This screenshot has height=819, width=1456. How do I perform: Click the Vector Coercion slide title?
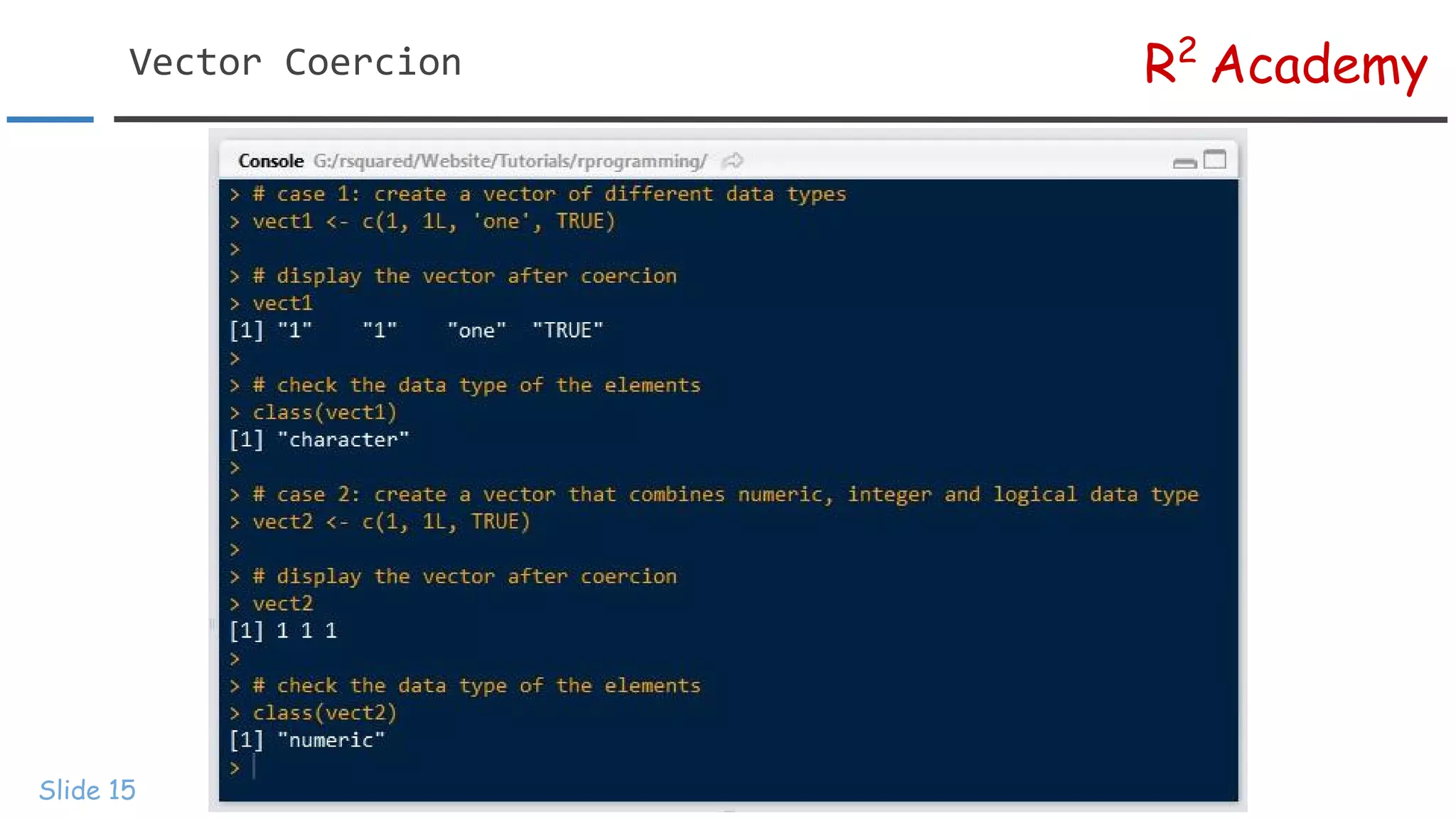click(x=296, y=62)
